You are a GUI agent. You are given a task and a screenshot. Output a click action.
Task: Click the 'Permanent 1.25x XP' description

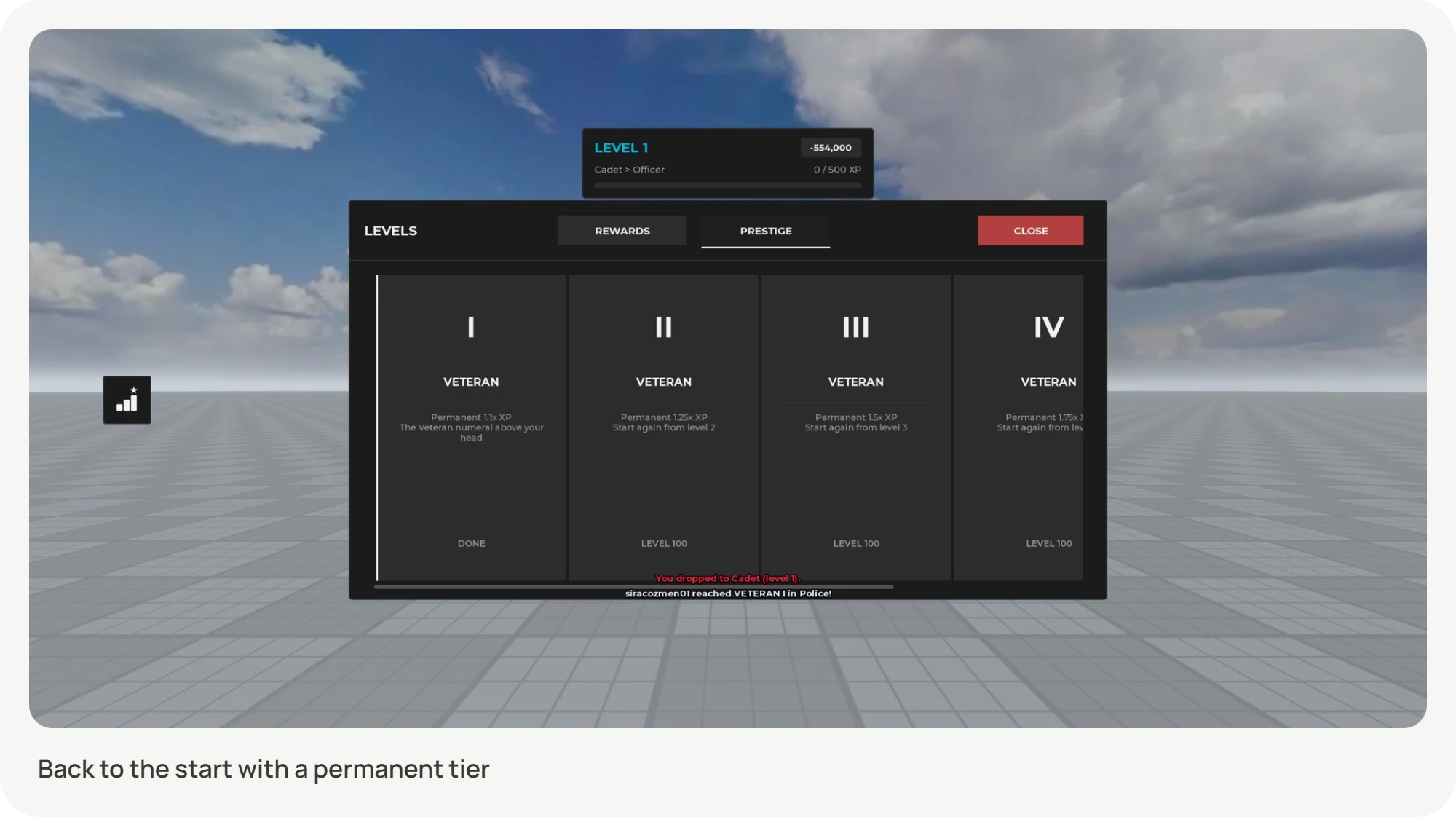664,417
